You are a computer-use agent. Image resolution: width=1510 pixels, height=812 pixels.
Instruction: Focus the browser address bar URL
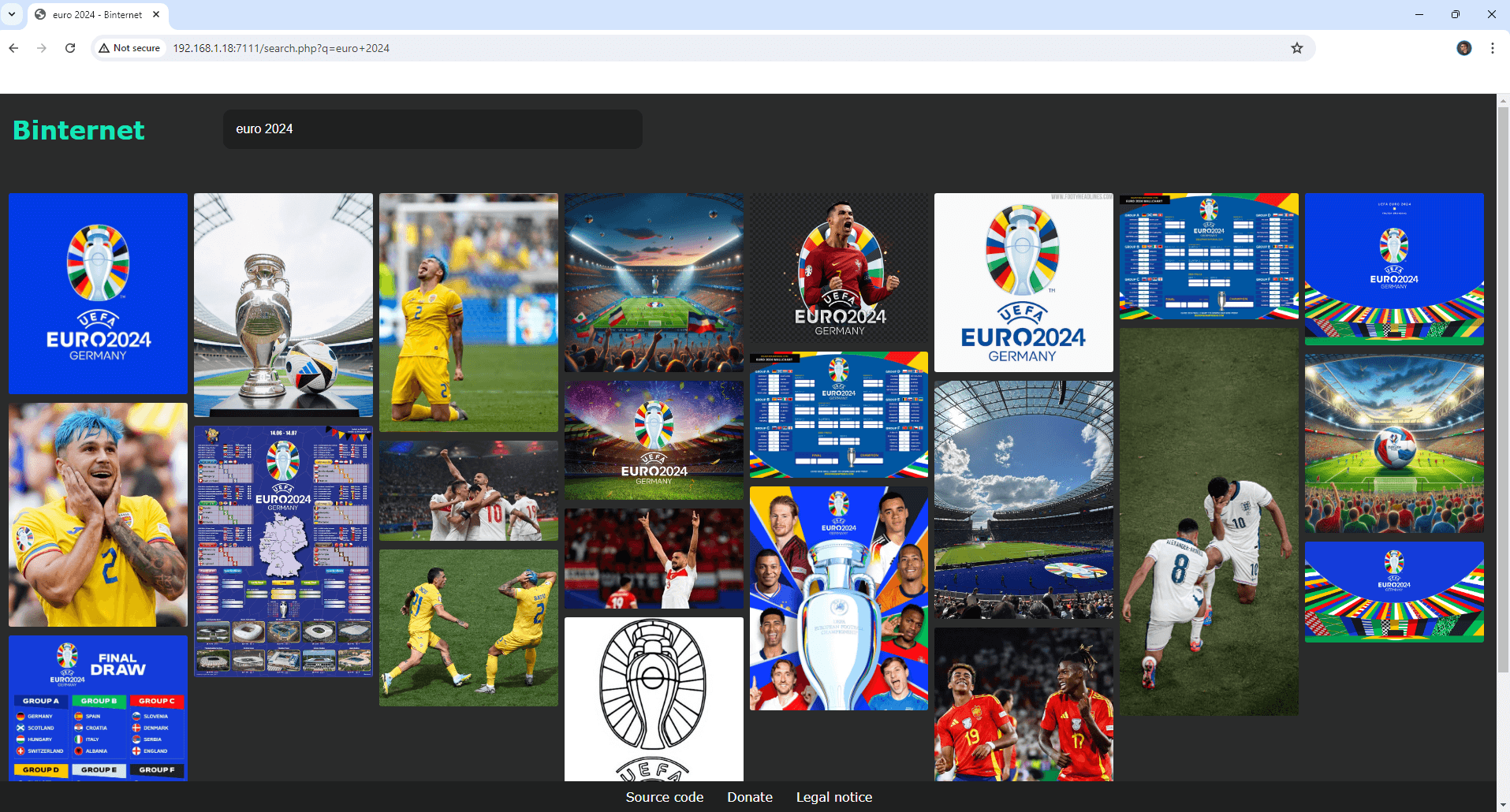[x=281, y=48]
